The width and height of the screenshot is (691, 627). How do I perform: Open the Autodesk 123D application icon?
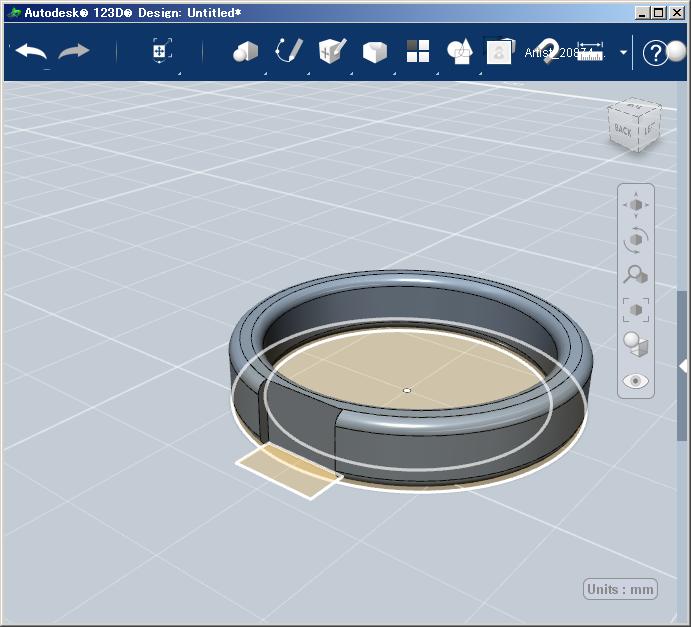pos(15,13)
